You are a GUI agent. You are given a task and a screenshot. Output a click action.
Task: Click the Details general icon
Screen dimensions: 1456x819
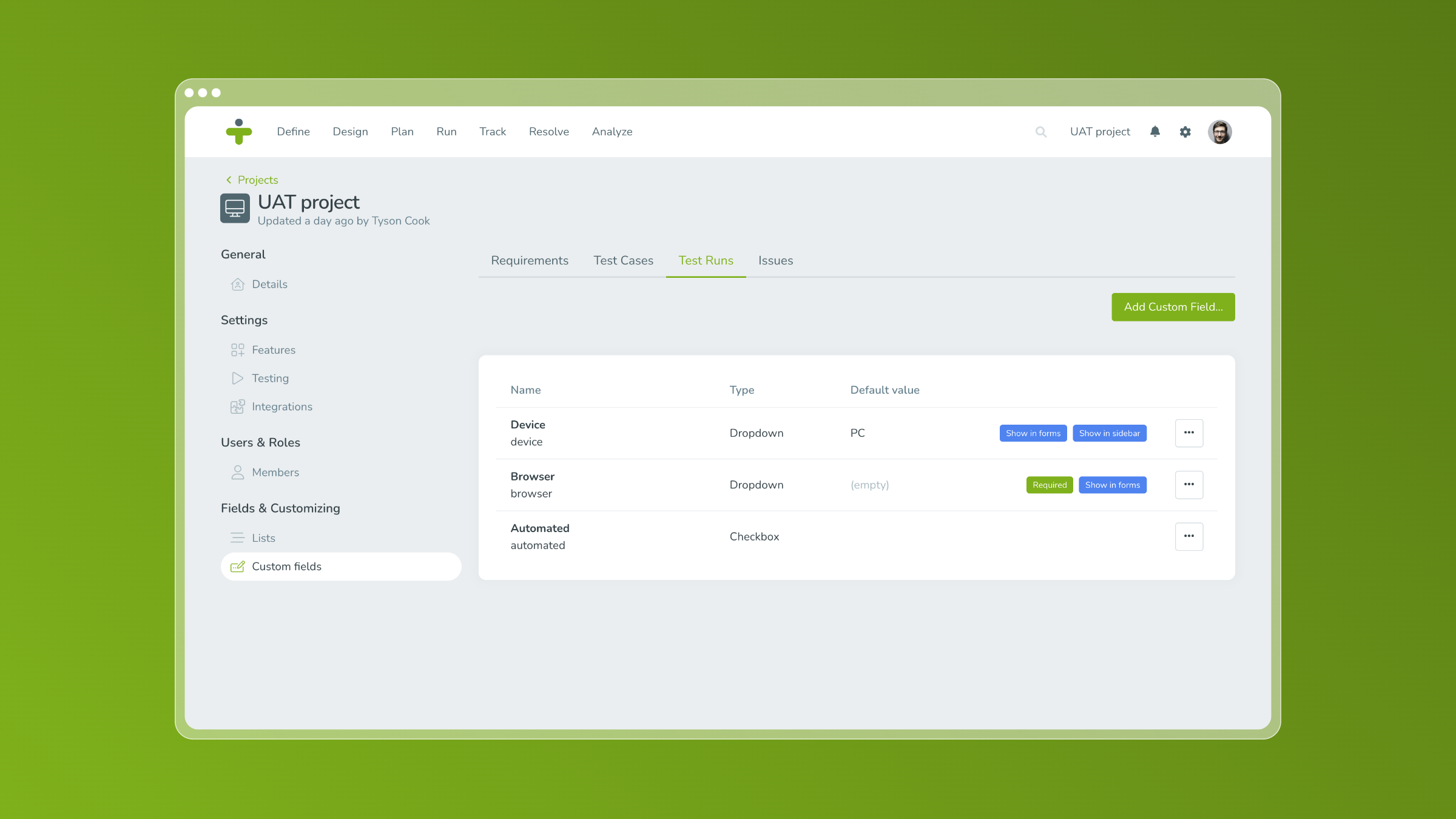point(237,283)
